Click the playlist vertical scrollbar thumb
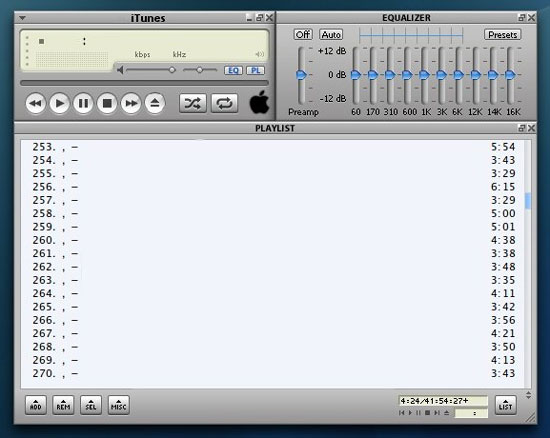Viewport: 550px width, 438px height. pyautogui.click(x=528, y=201)
